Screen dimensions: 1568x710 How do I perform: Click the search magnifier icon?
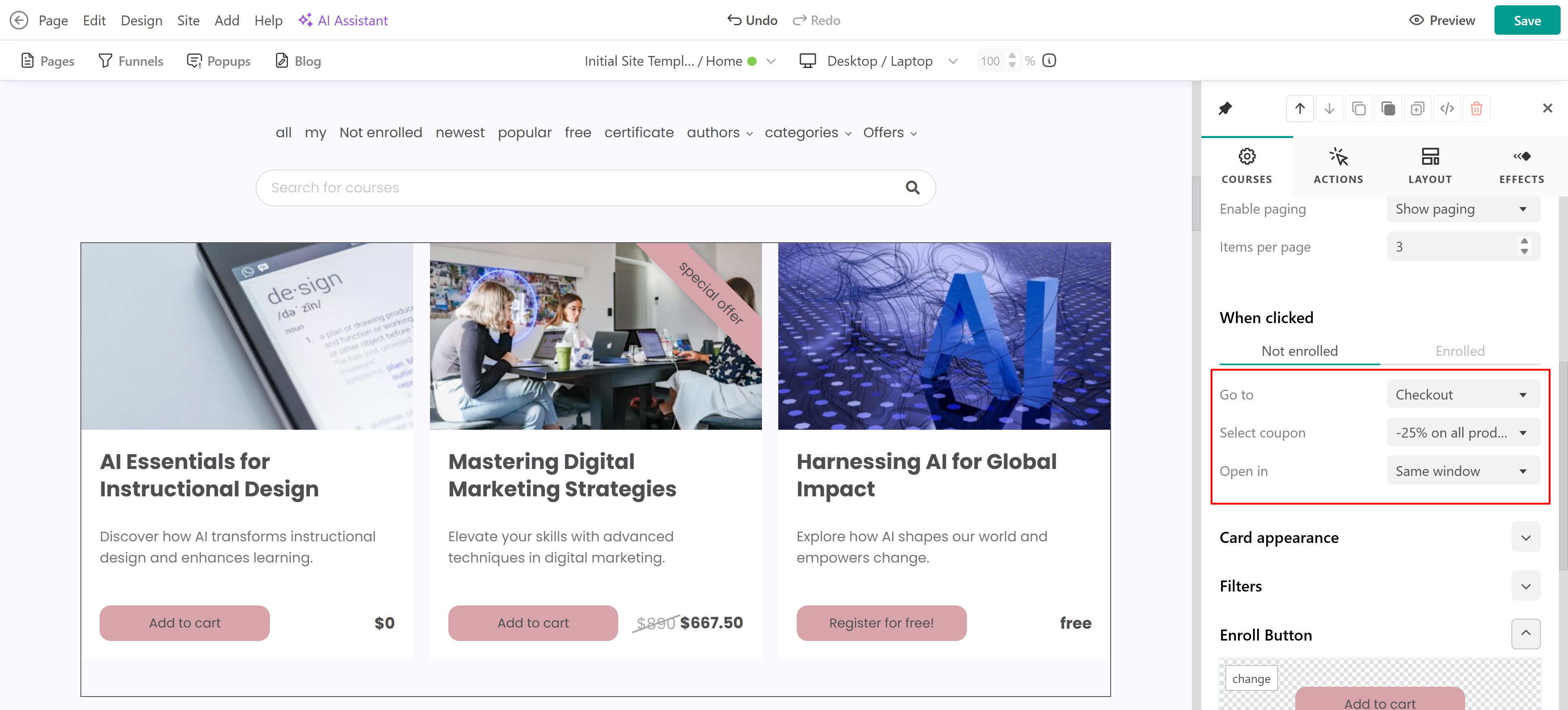click(x=912, y=188)
